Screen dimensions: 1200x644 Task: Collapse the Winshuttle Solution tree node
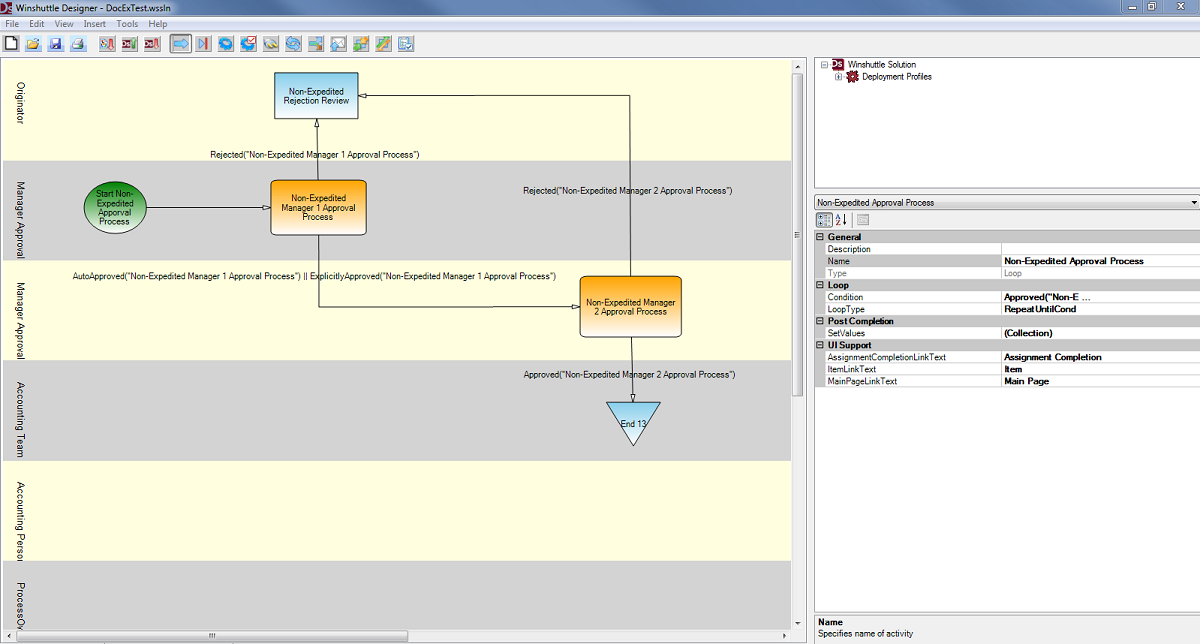click(824, 64)
